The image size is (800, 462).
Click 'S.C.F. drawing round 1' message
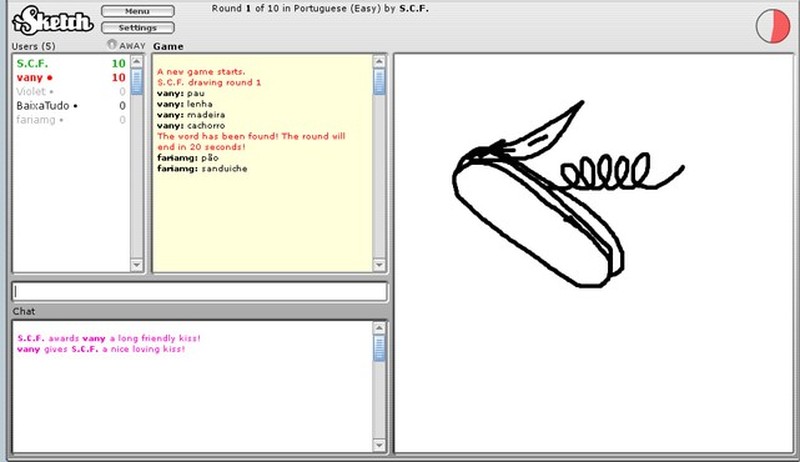[x=209, y=83]
